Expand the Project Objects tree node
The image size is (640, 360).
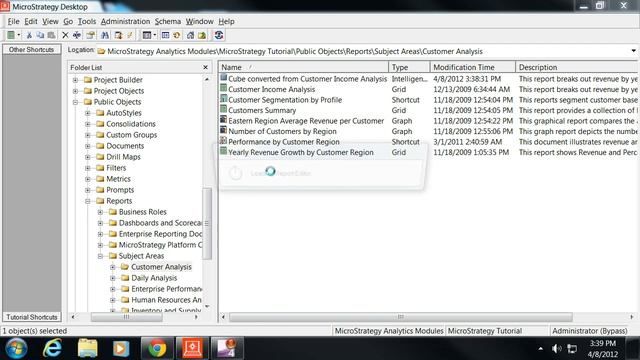[76, 91]
